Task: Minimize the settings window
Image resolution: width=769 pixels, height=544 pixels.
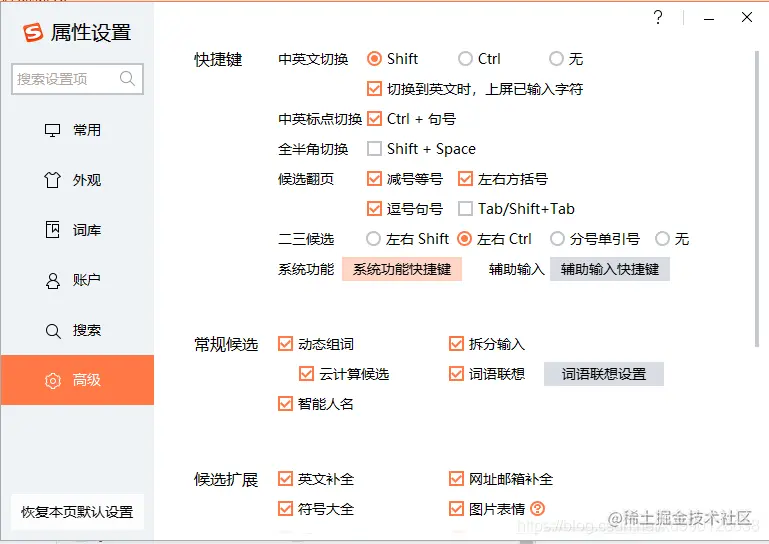Action: (709, 19)
